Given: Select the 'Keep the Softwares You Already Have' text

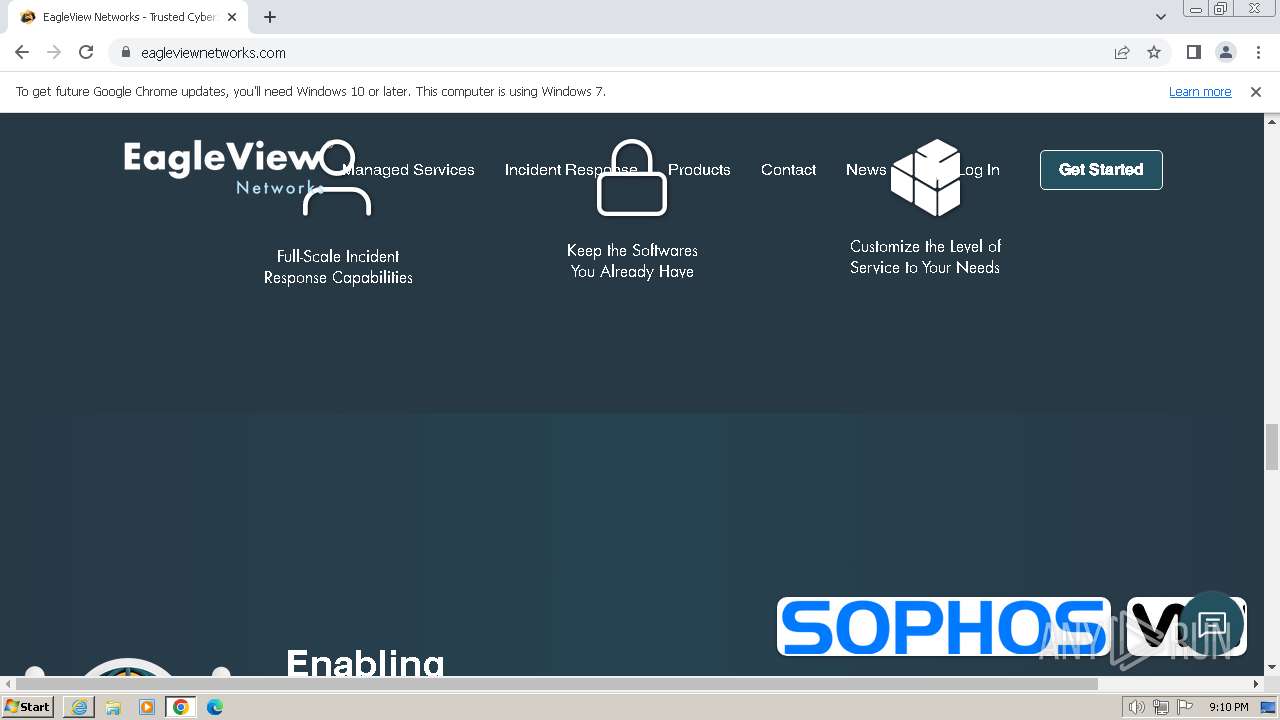Looking at the screenshot, I should click(x=632, y=261).
